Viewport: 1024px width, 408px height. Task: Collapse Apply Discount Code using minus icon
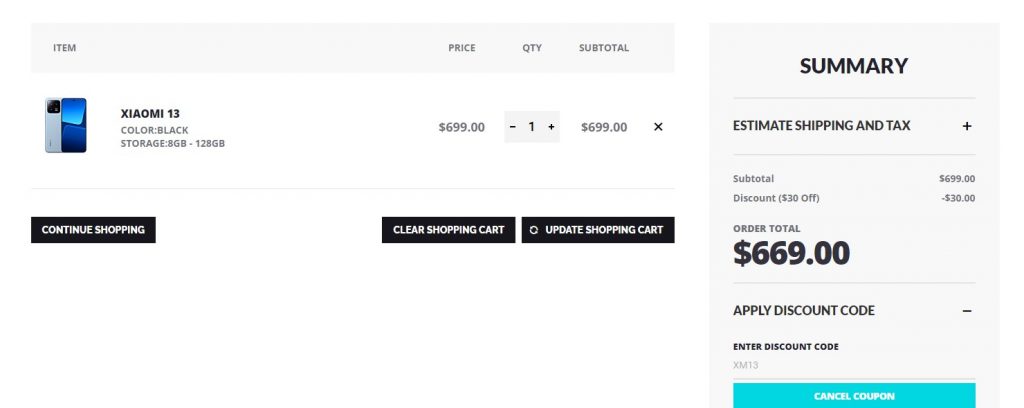967,311
